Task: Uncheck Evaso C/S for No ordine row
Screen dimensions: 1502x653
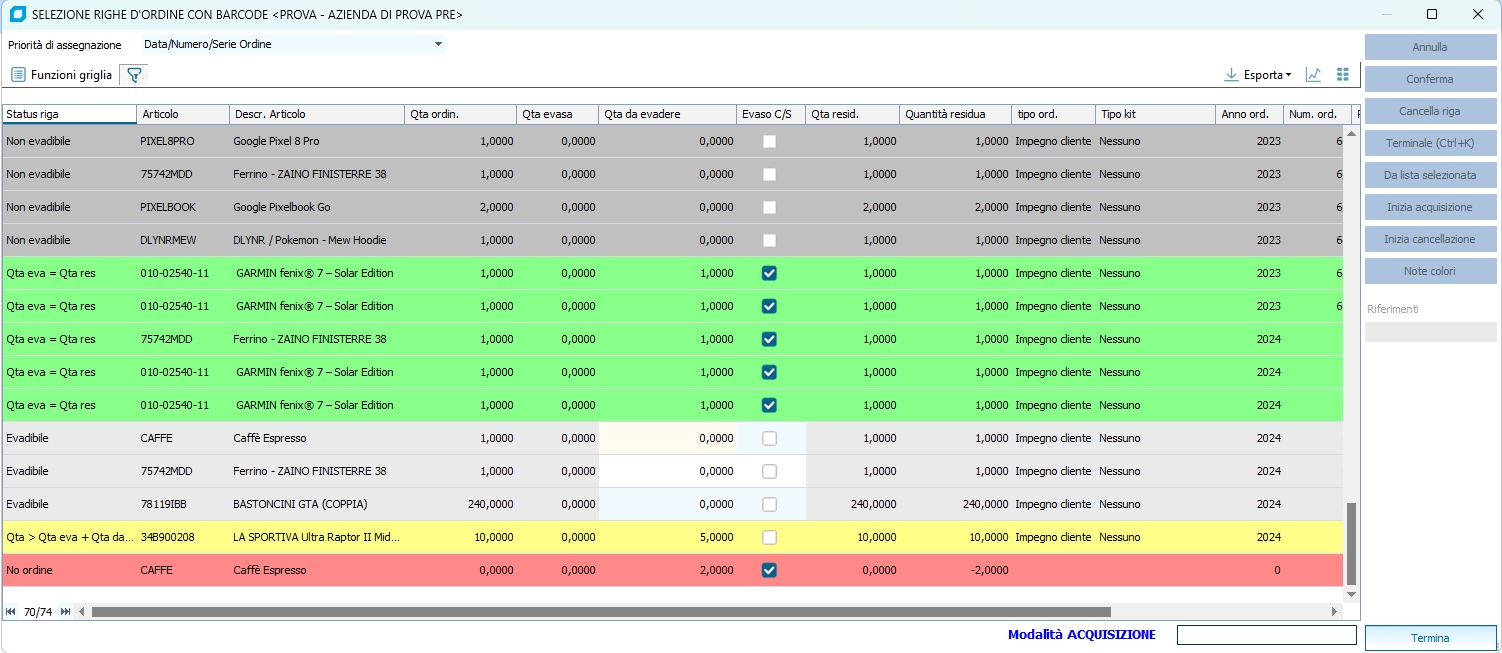Action: coord(769,570)
